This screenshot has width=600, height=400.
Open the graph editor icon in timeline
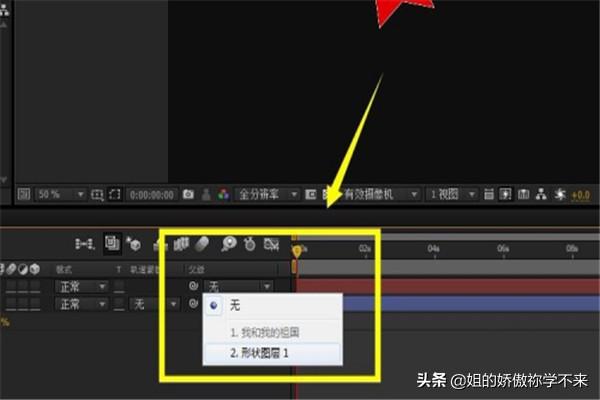coord(270,243)
